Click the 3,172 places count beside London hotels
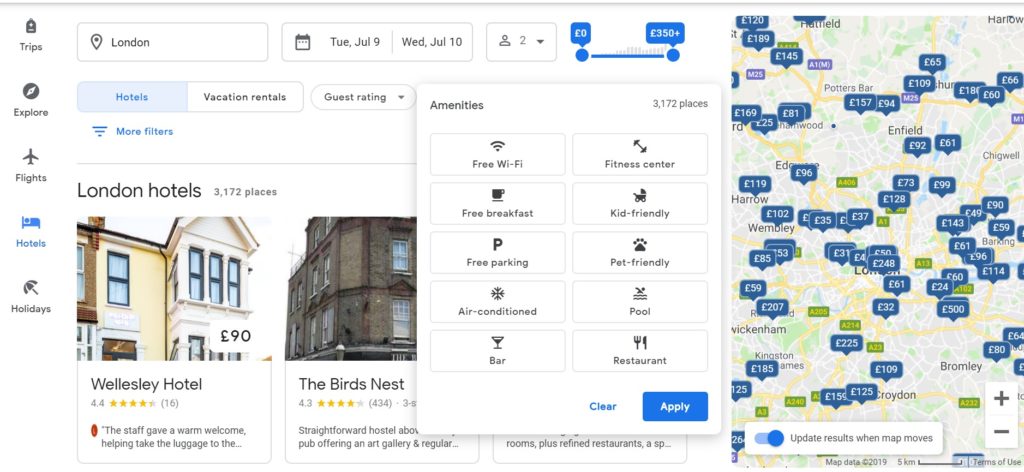 [245, 192]
